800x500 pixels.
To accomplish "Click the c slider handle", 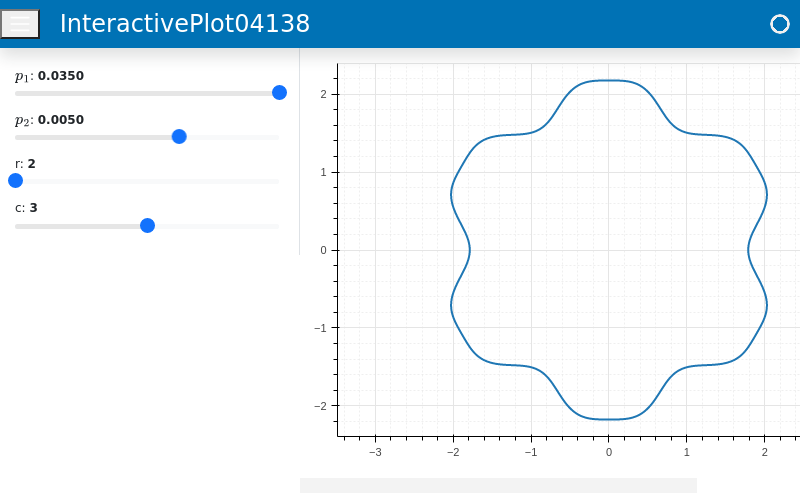I will pos(147,226).
